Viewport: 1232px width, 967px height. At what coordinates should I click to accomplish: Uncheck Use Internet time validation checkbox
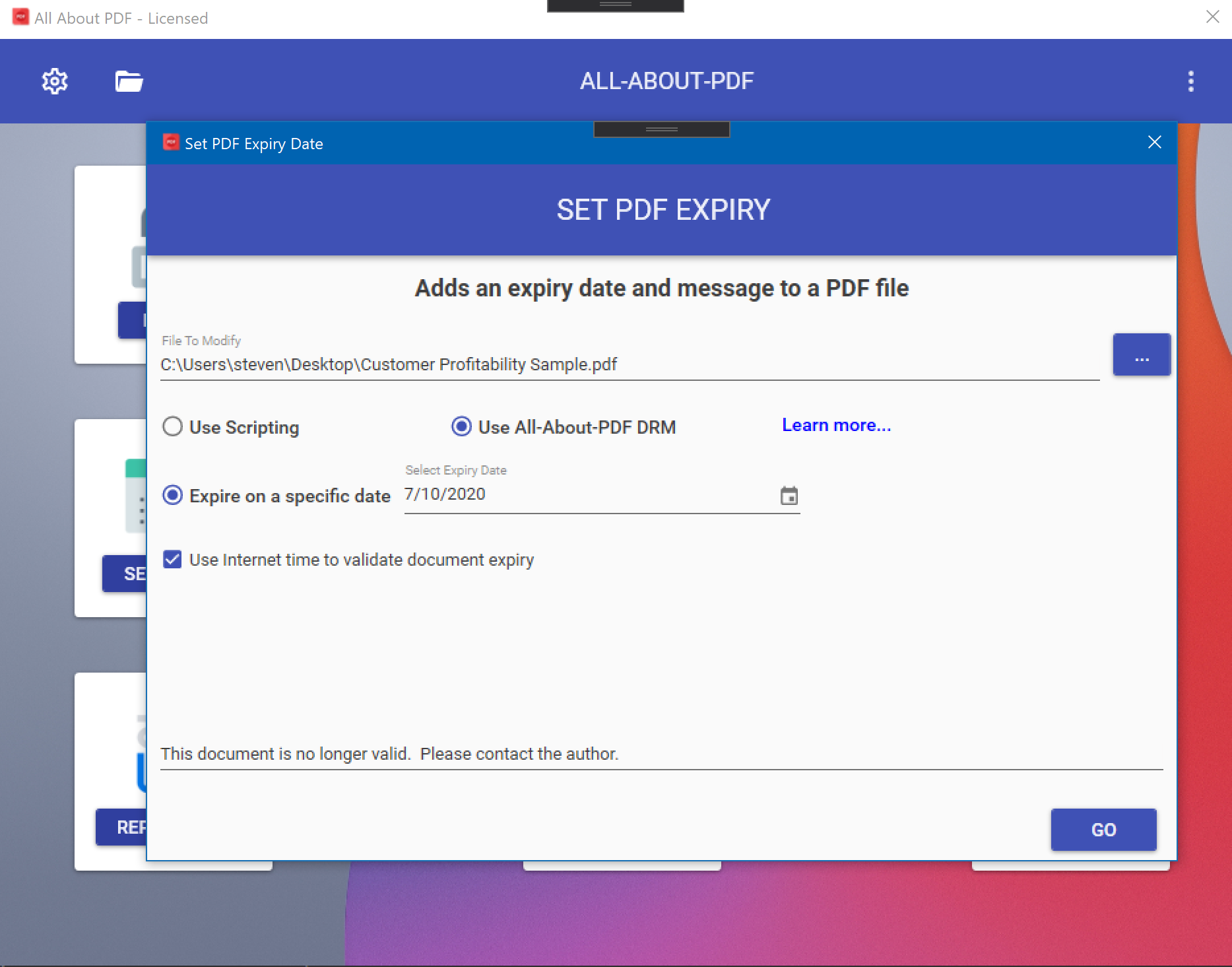pyautogui.click(x=172, y=559)
